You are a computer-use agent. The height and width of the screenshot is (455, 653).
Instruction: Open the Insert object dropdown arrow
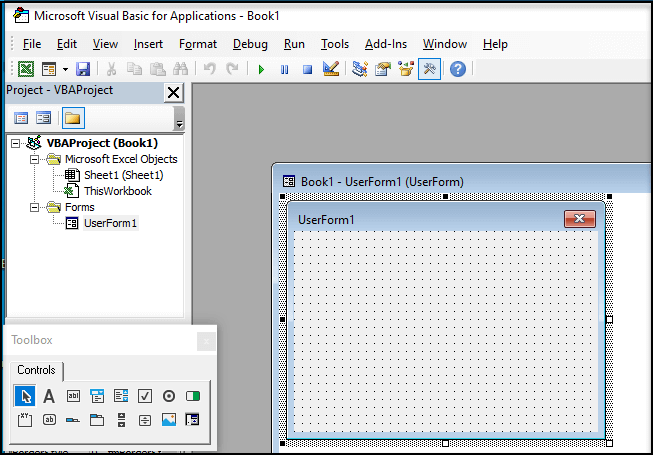click(65, 70)
